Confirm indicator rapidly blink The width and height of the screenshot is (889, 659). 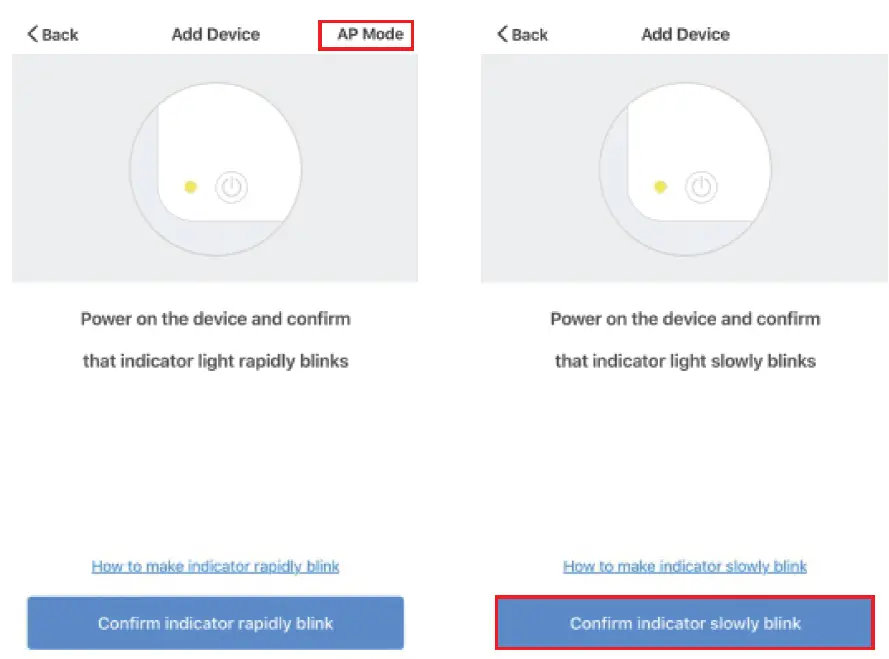click(x=215, y=623)
